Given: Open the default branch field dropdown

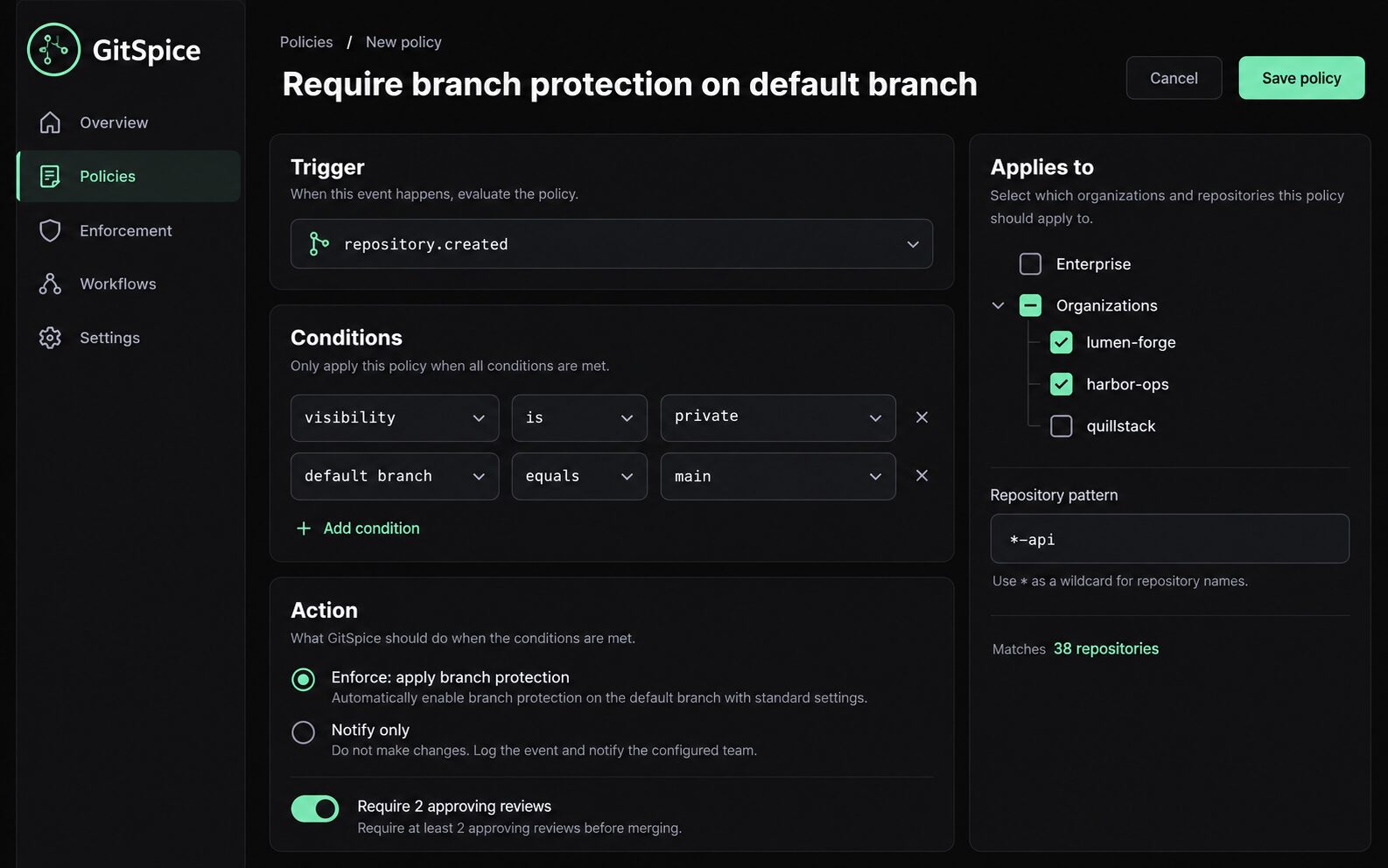Looking at the screenshot, I should pos(395,476).
